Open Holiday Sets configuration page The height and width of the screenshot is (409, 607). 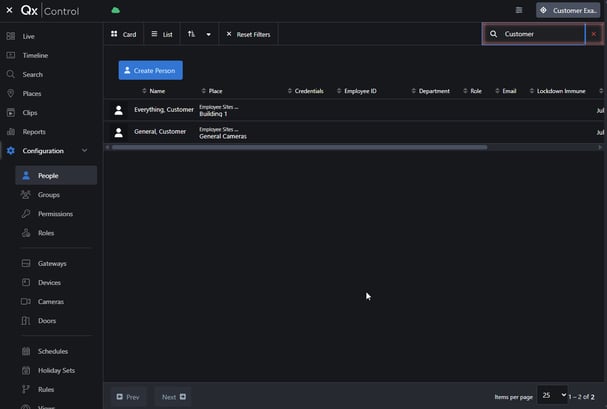click(57, 370)
